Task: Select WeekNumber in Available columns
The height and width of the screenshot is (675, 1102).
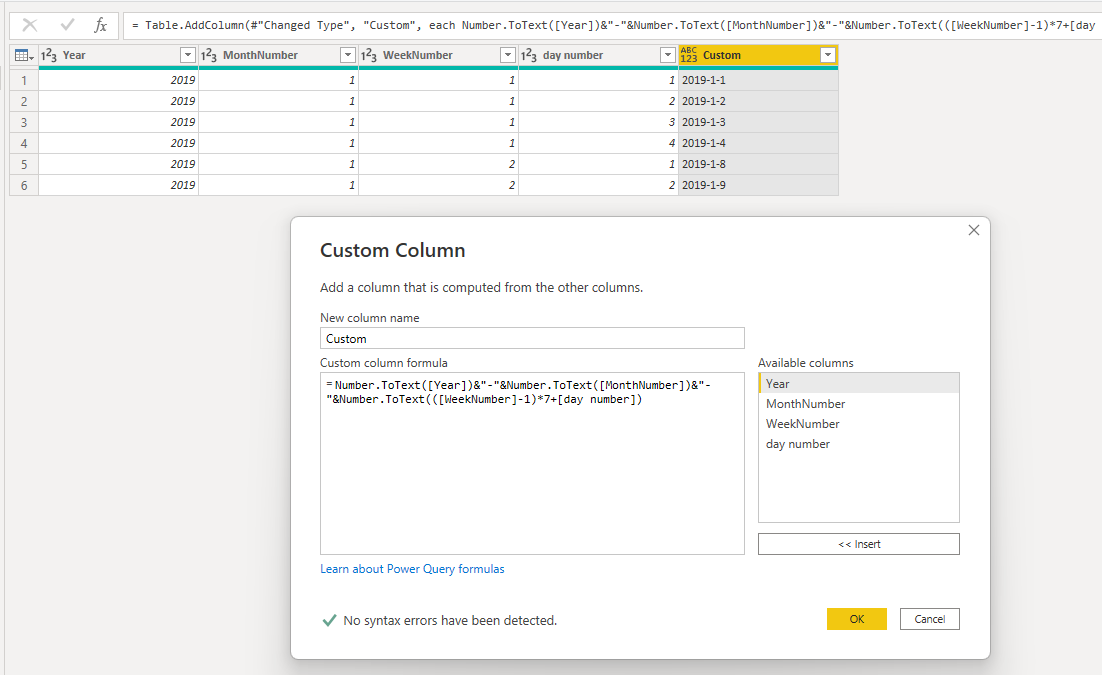Action: [858, 424]
